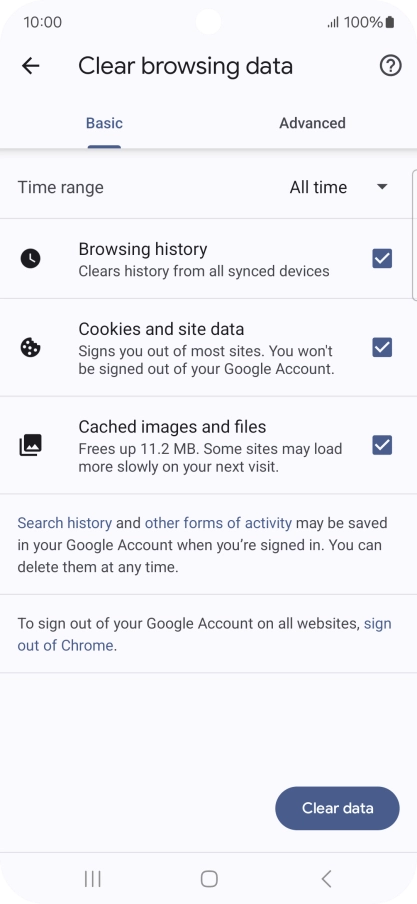Tap the Clear data button
Image resolution: width=417 pixels, height=904 pixels.
click(x=337, y=808)
